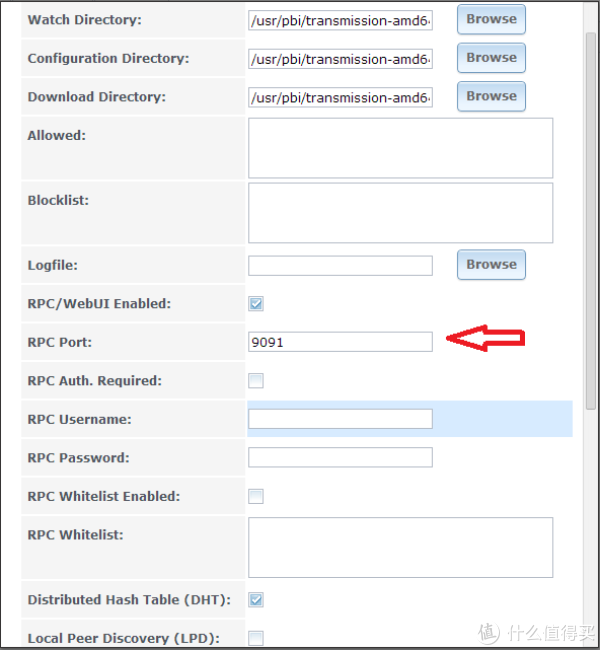The width and height of the screenshot is (600, 650).
Task: Click the RPC Port field showing 9091
Action: coord(340,342)
